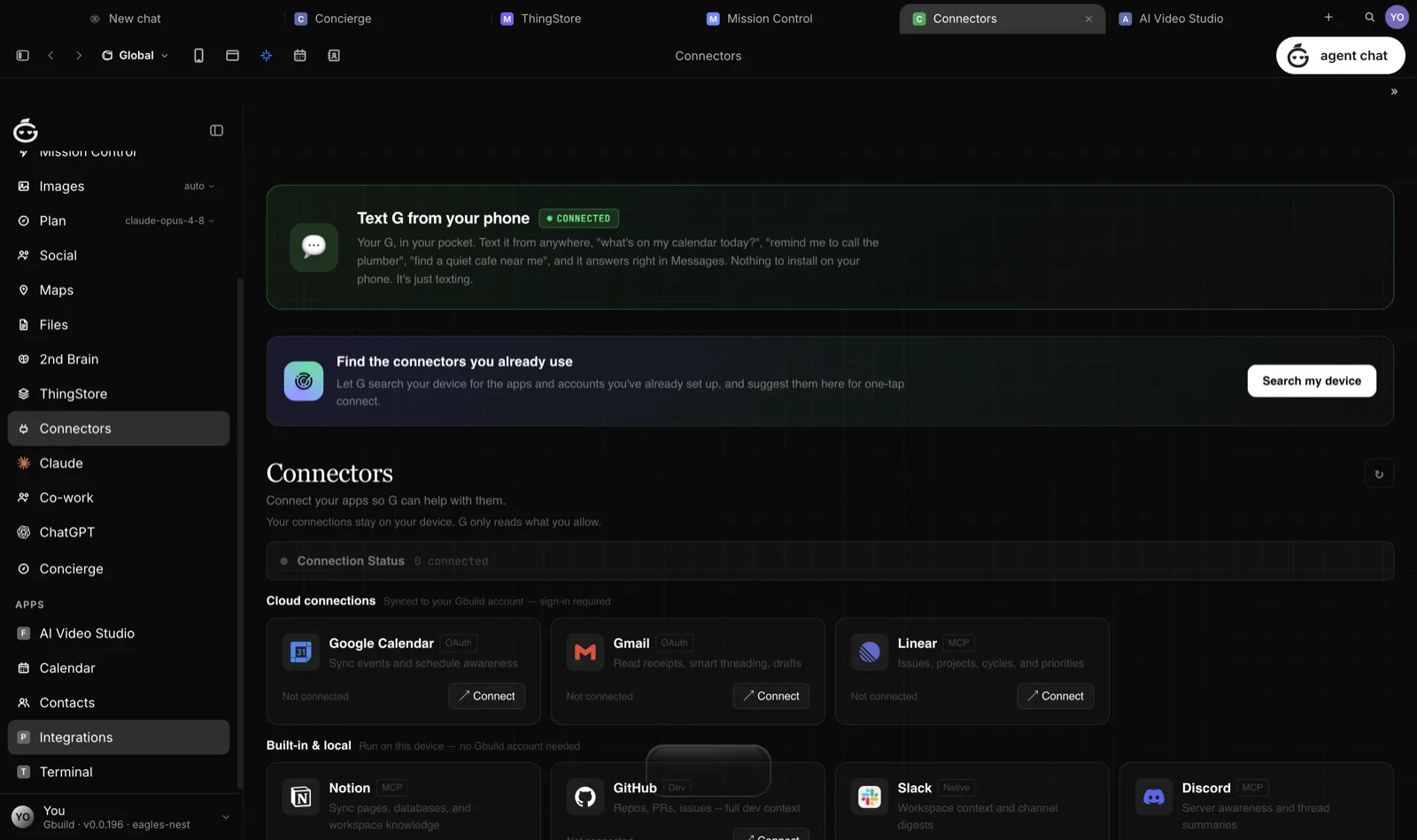Screen dimensions: 1417x840
Task: Click the message bubble icon in Text G card
Action: (314, 246)
